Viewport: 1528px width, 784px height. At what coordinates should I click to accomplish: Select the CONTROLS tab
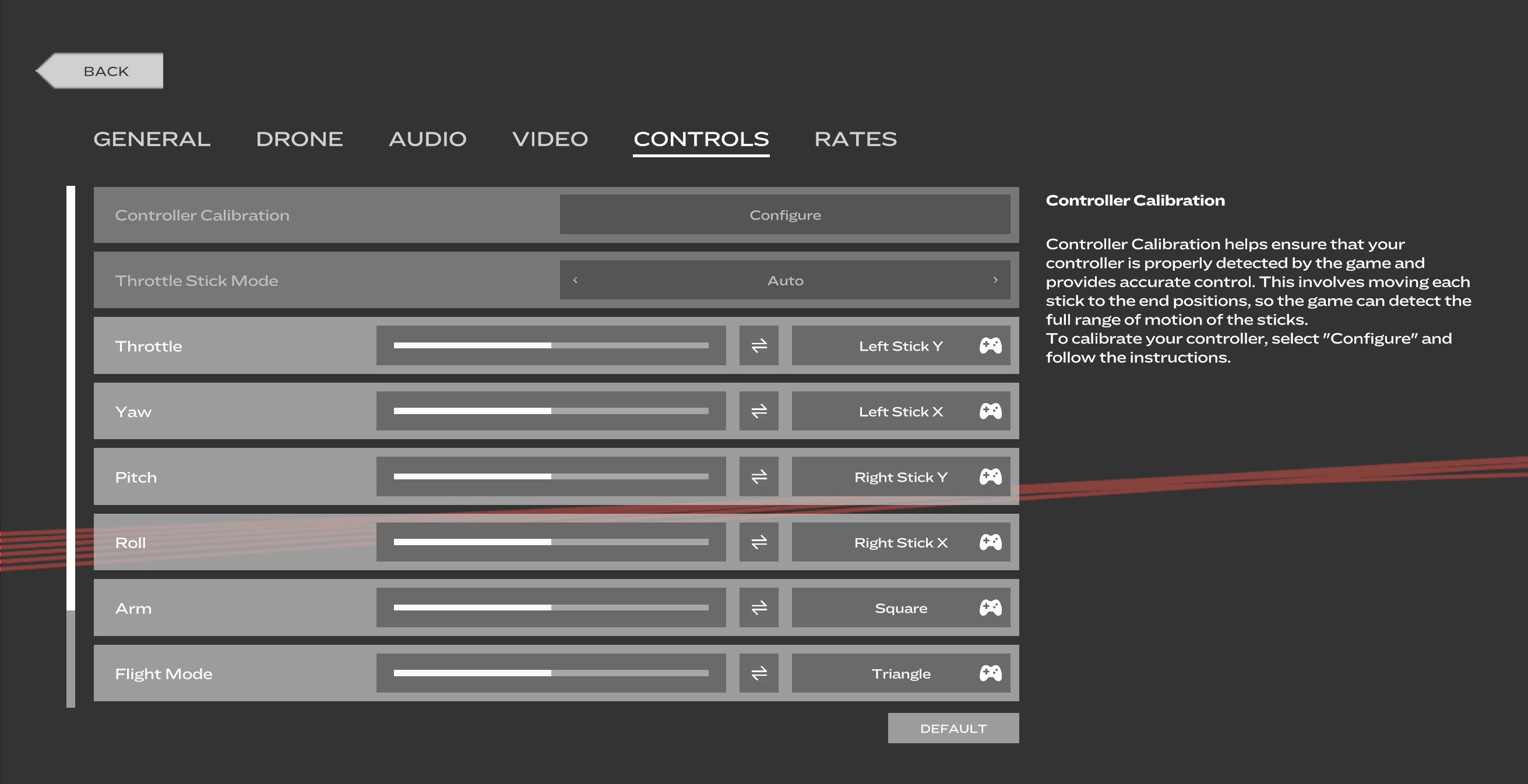pos(701,139)
